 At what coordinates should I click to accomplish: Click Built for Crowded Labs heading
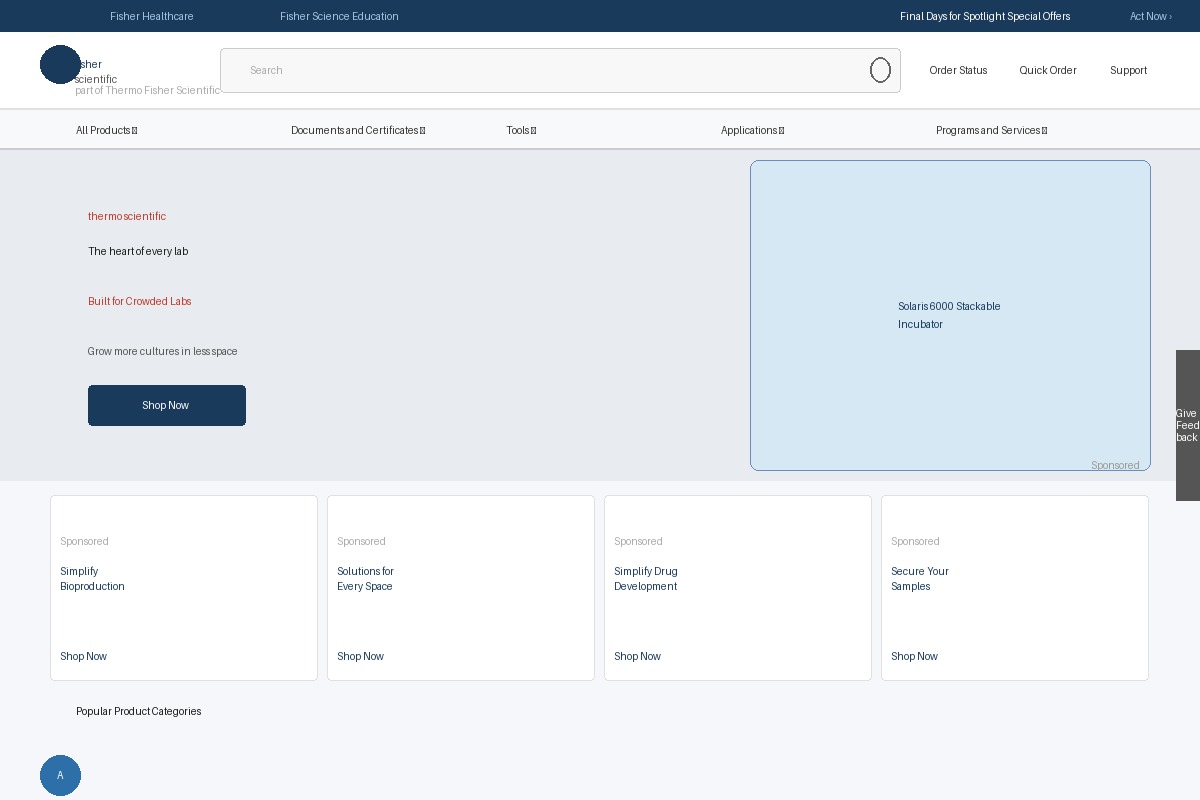[140, 301]
